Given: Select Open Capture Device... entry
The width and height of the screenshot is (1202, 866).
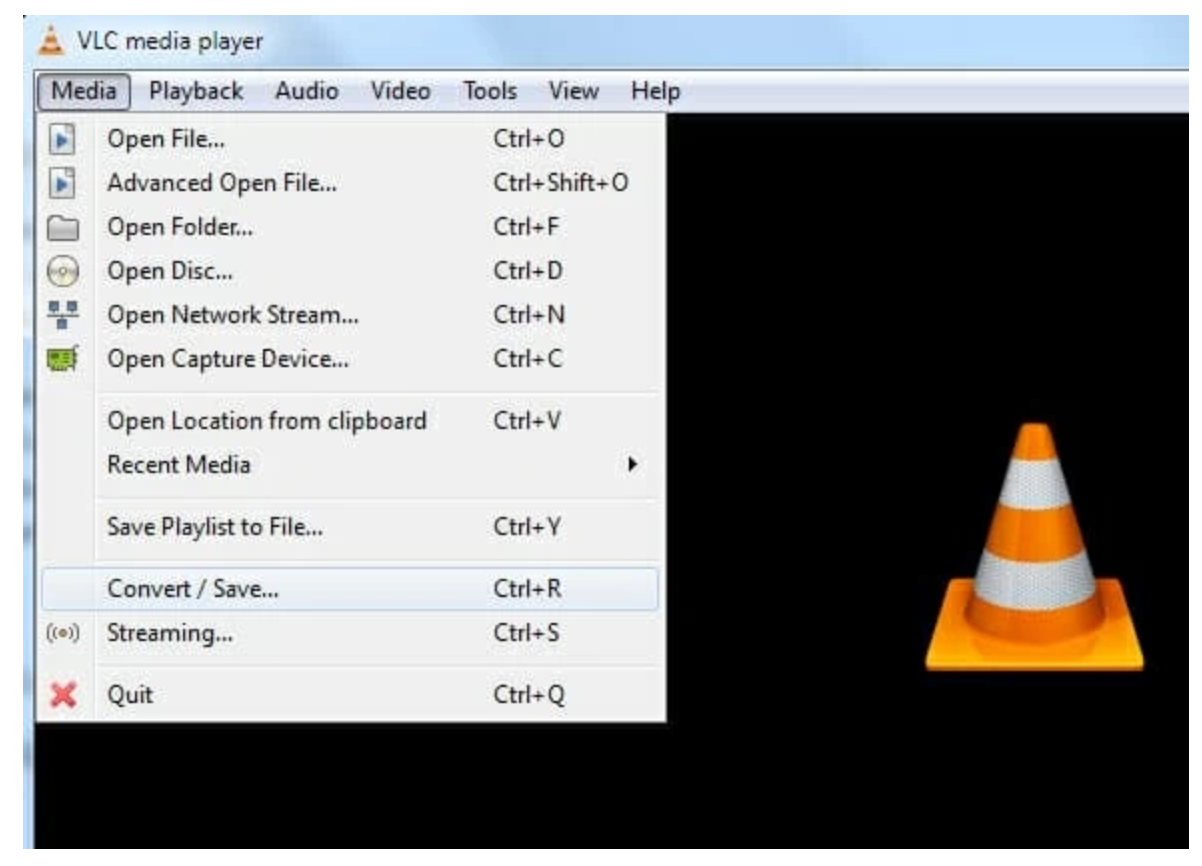Looking at the screenshot, I should coord(350,359).
